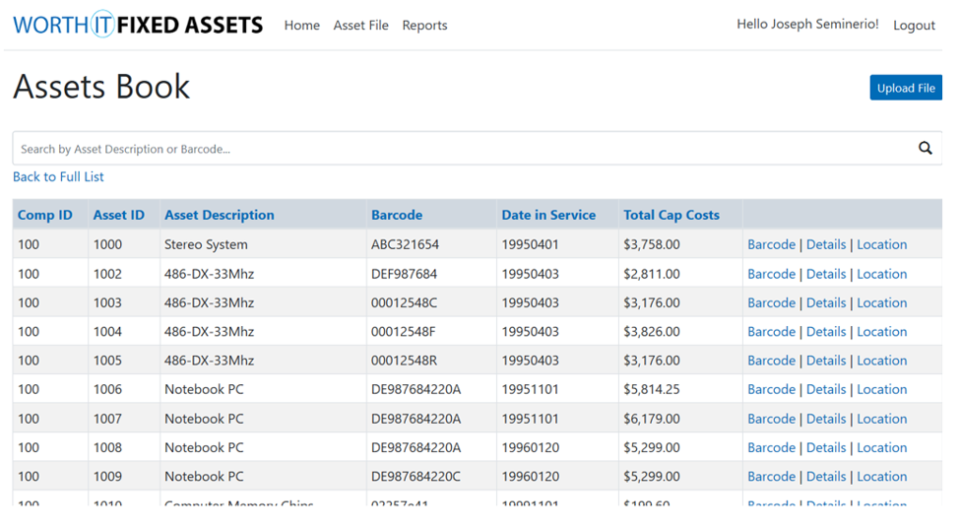Click the Worth IT Fixed Assets logo
The height and width of the screenshot is (528, 960).
(138, 25)
